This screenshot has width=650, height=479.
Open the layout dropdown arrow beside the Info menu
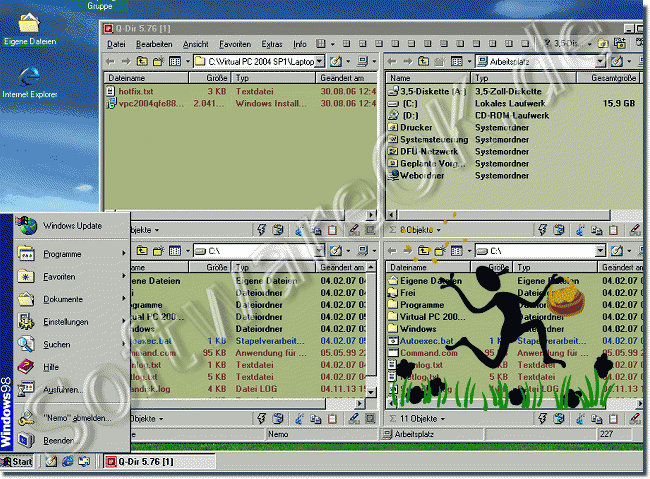(332, 44)
